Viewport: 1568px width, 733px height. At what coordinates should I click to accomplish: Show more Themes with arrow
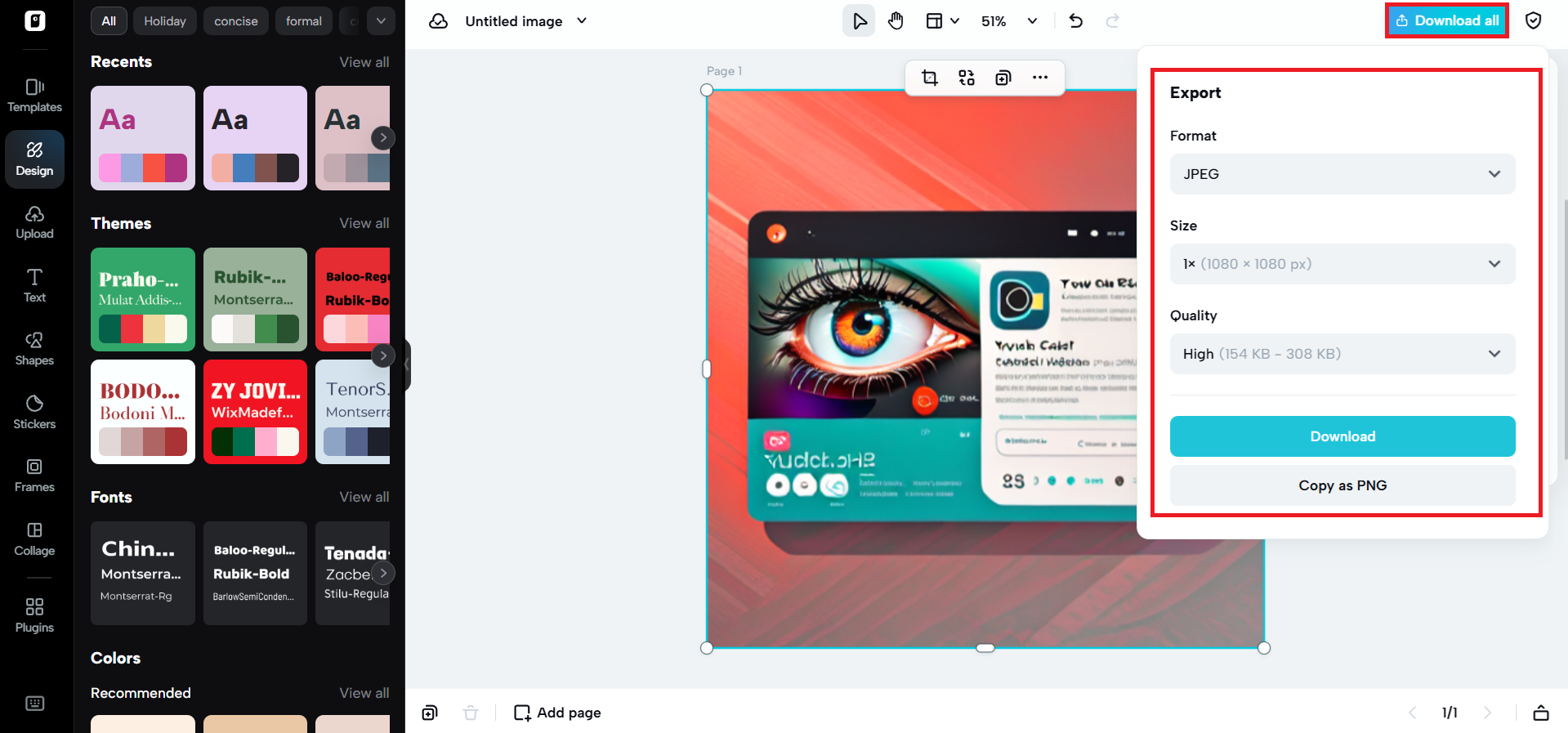click(x=382, y=355)
